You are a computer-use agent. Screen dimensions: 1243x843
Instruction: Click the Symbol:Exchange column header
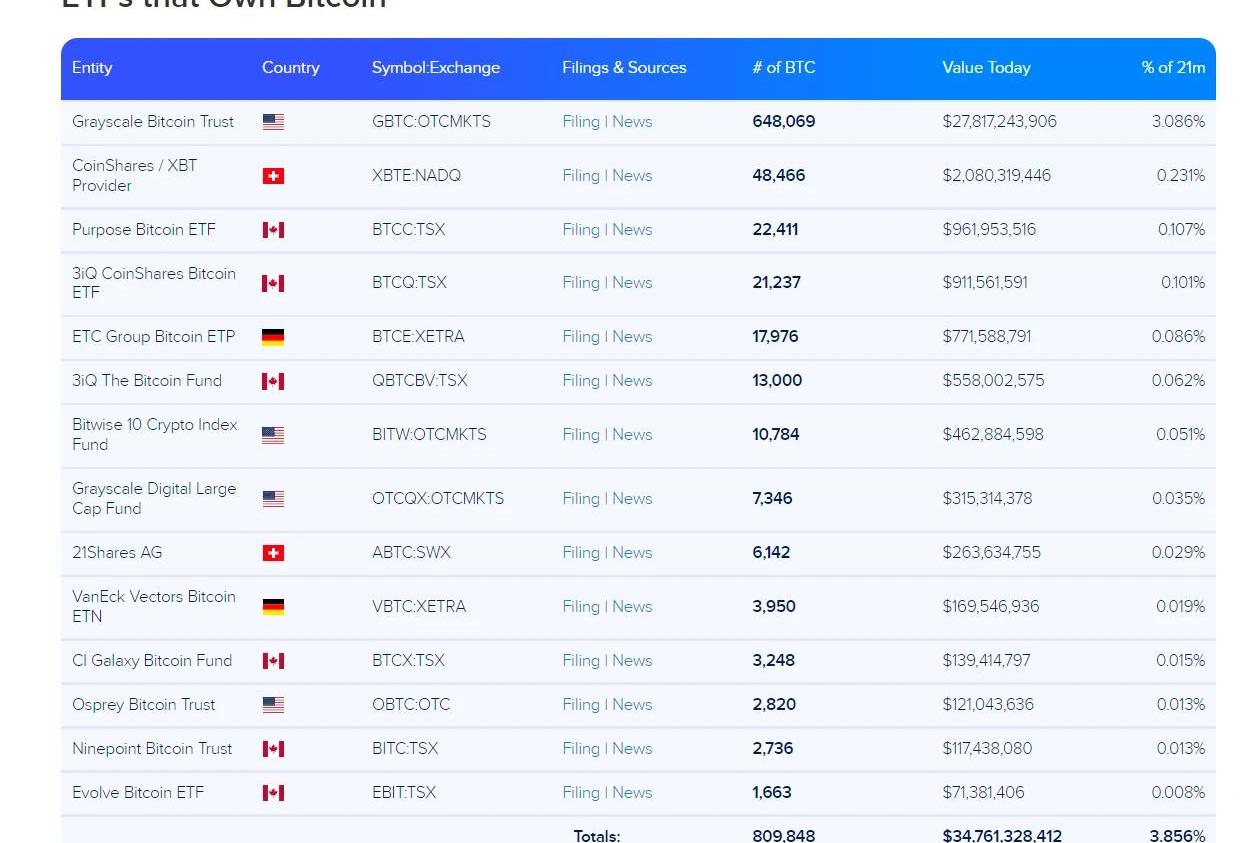click(435, 68)
